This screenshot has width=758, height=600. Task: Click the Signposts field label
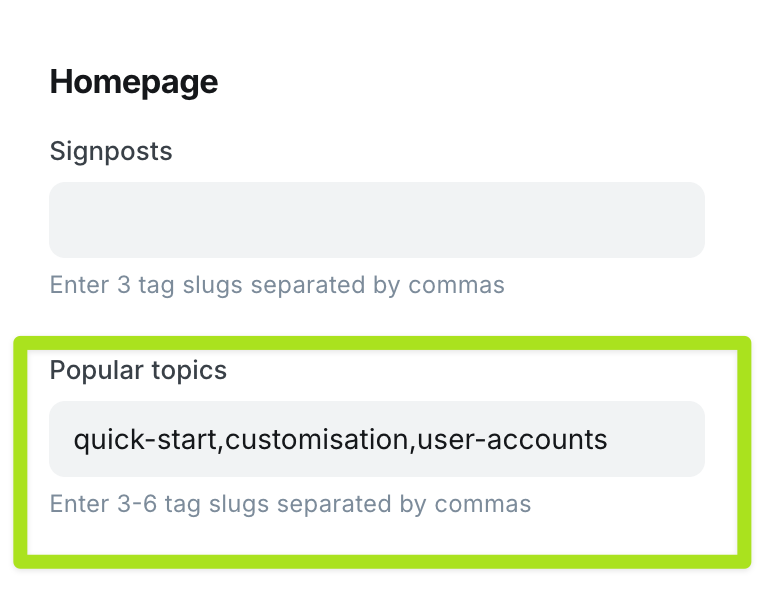tap(111, 151)
